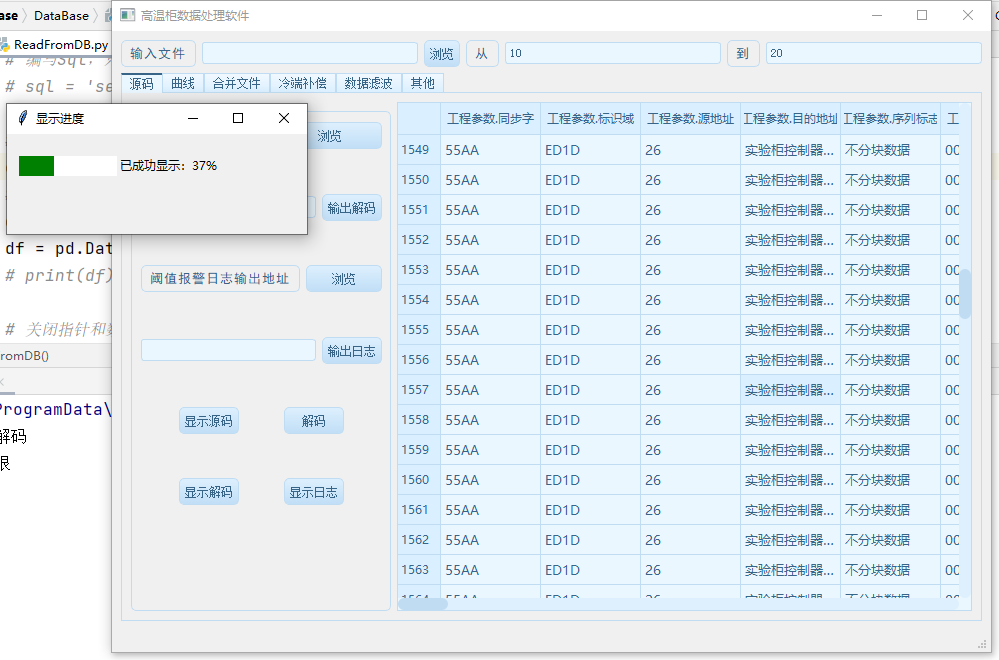Click the file icon beside ReadFromDB.py tab
The height and width of the screenshot is (660, 999).
point(8,45)
